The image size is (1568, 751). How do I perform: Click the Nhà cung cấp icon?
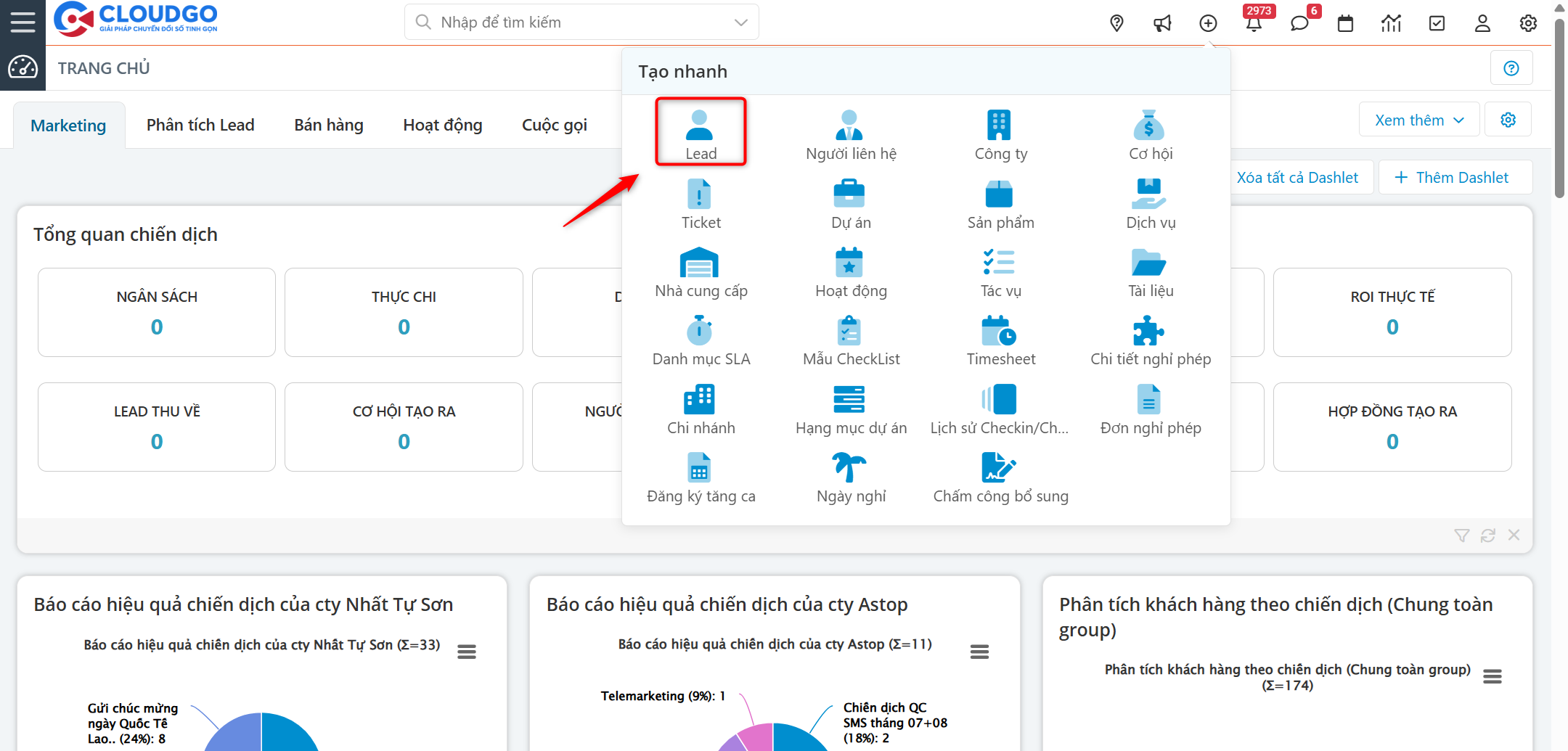[700, 263]
